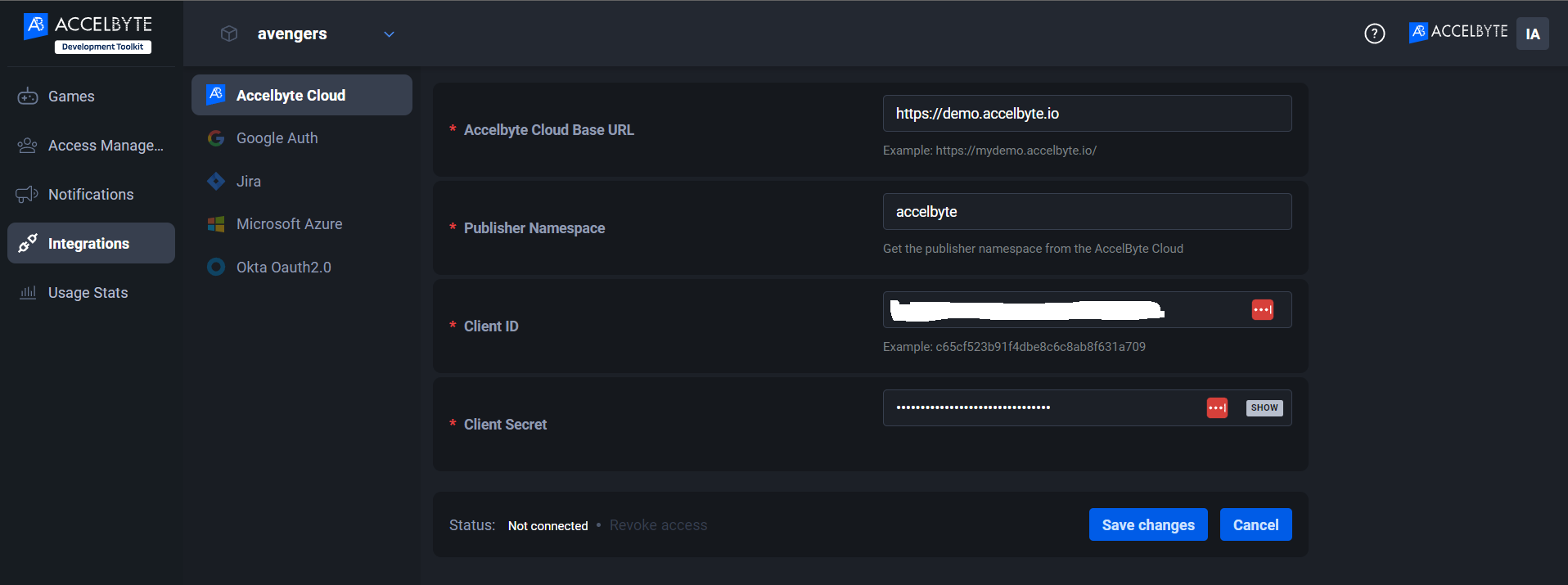Open the Usage Stats page
The height and width of the screenshot is (585, 1568).
pyautogui.click(x=91, y=293)
